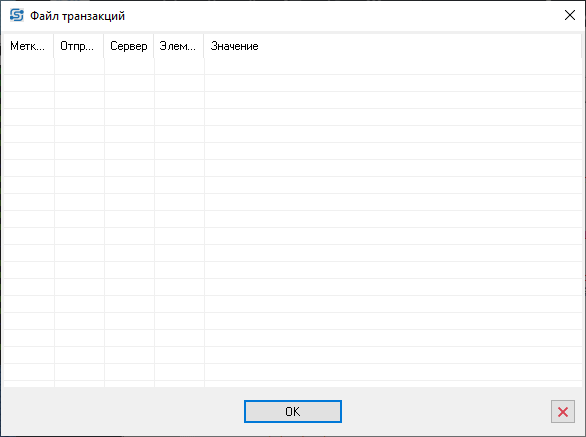
Task: Click the red X cancel button
Action: tap(562, 412)
